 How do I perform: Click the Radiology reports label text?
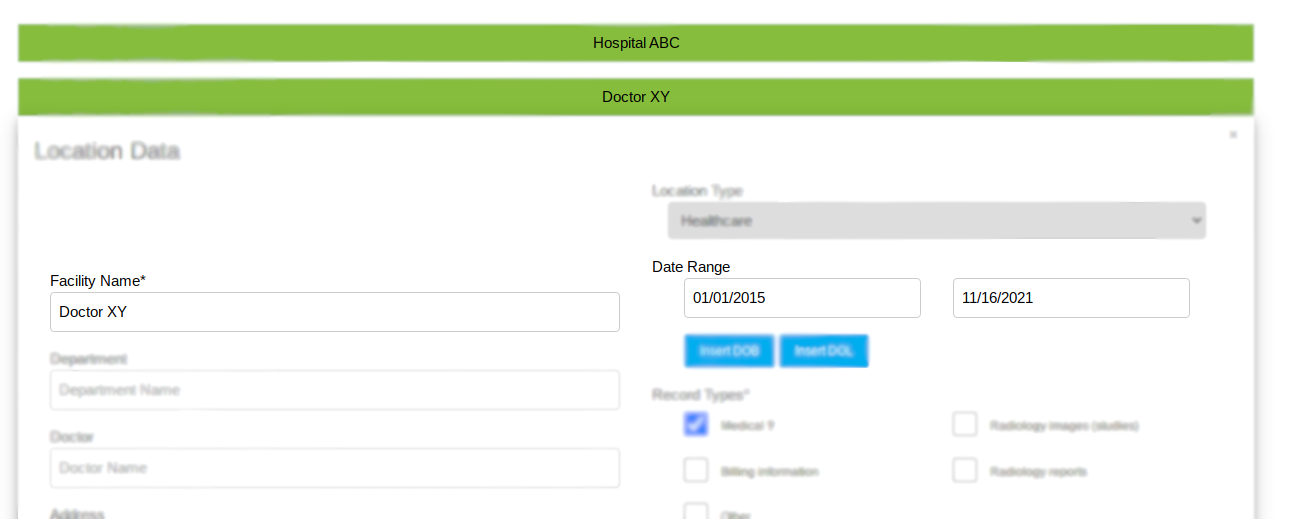pos(1037,472)
